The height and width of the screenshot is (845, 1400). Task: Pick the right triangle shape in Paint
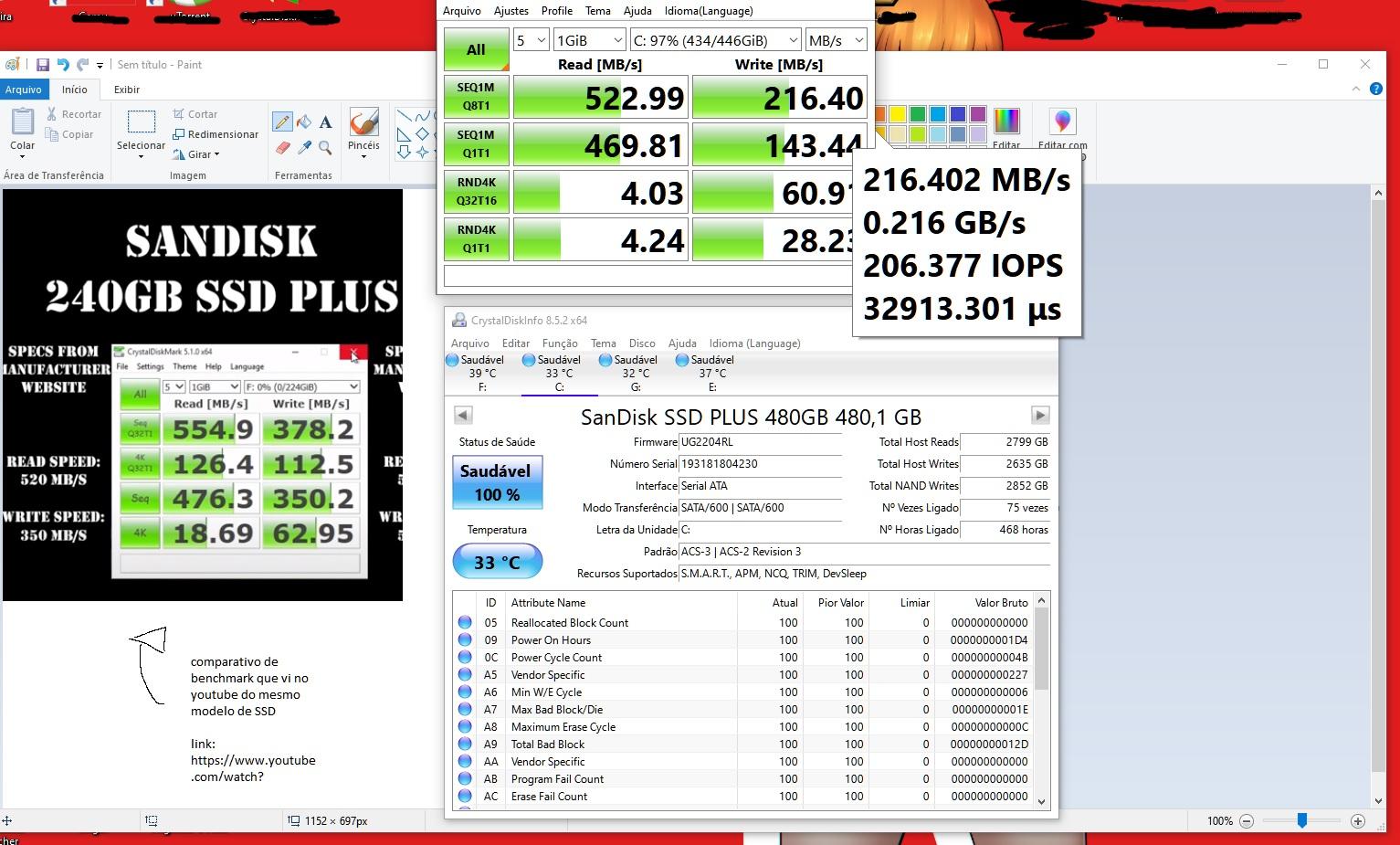pyautogui.click(x=404, y=134)
